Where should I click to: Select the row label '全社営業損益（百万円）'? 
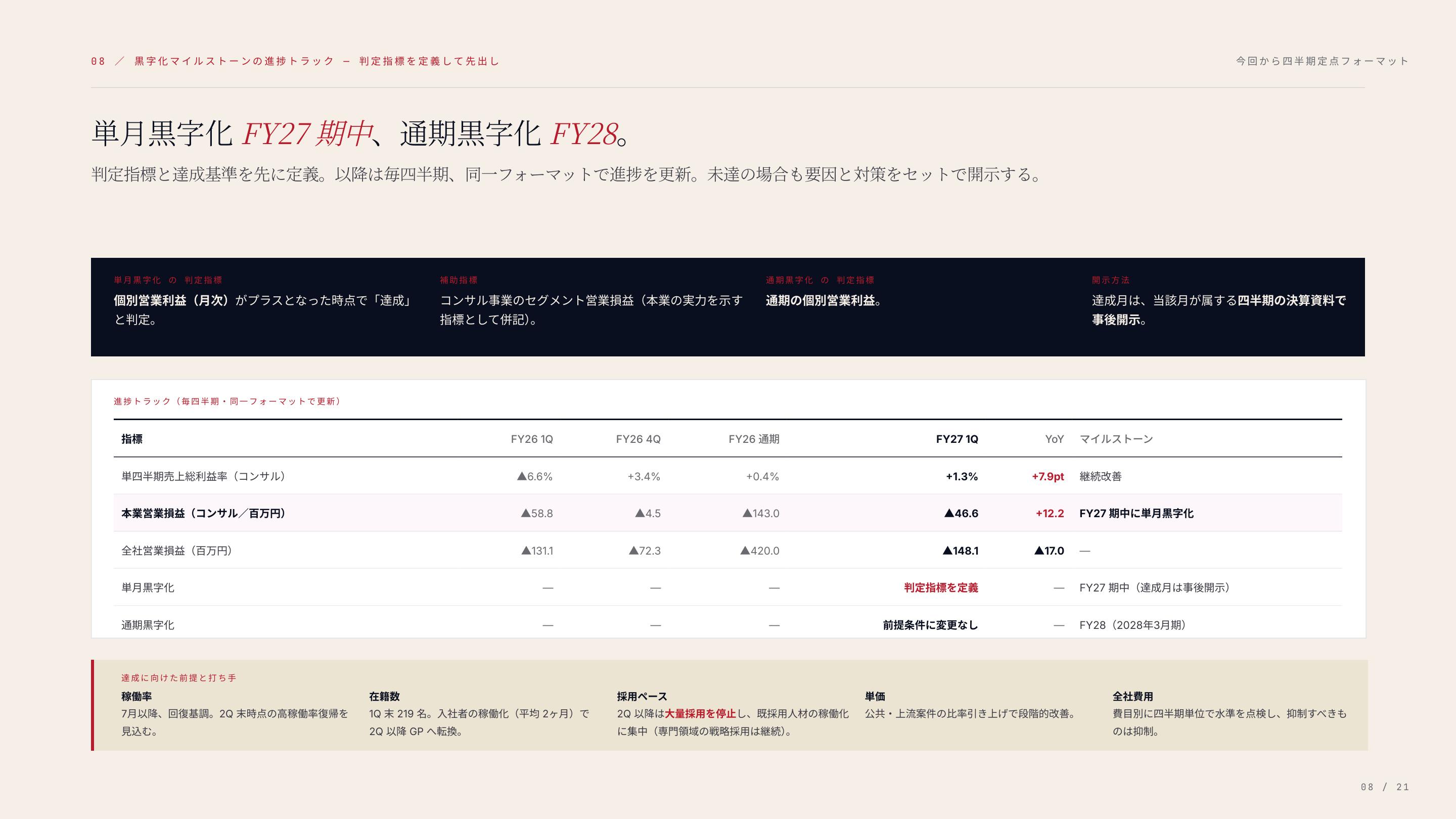pos(176,551)
